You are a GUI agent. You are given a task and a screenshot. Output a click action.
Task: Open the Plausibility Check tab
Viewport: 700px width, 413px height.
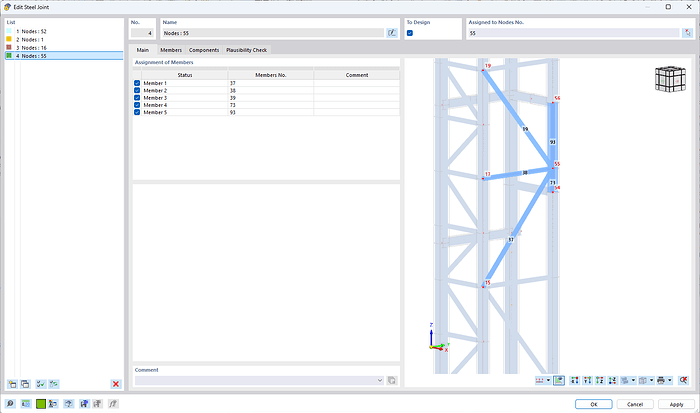point(246,50)
